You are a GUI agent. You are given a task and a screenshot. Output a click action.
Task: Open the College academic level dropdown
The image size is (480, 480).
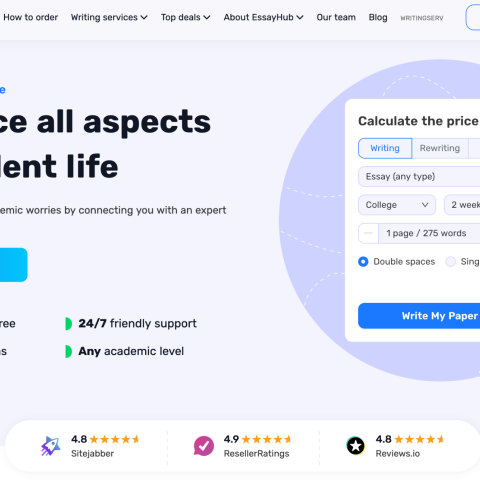pos(397,205)
